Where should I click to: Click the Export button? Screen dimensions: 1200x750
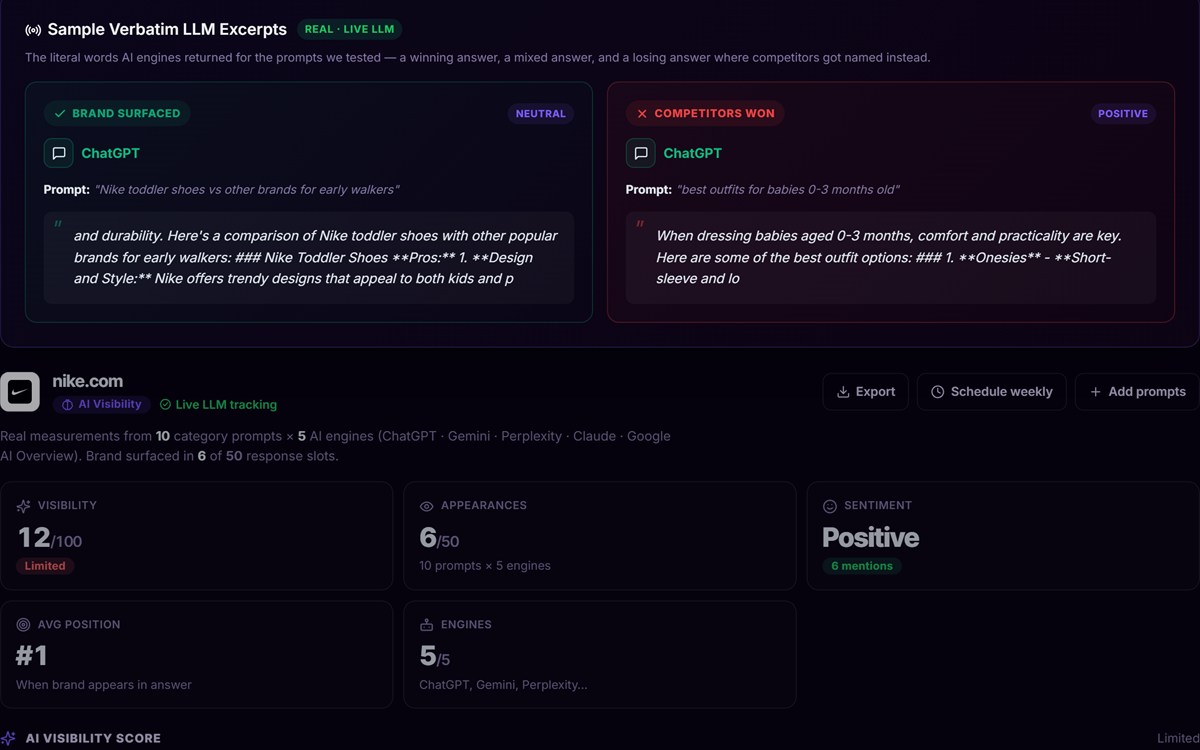click(x=866, y=392)
